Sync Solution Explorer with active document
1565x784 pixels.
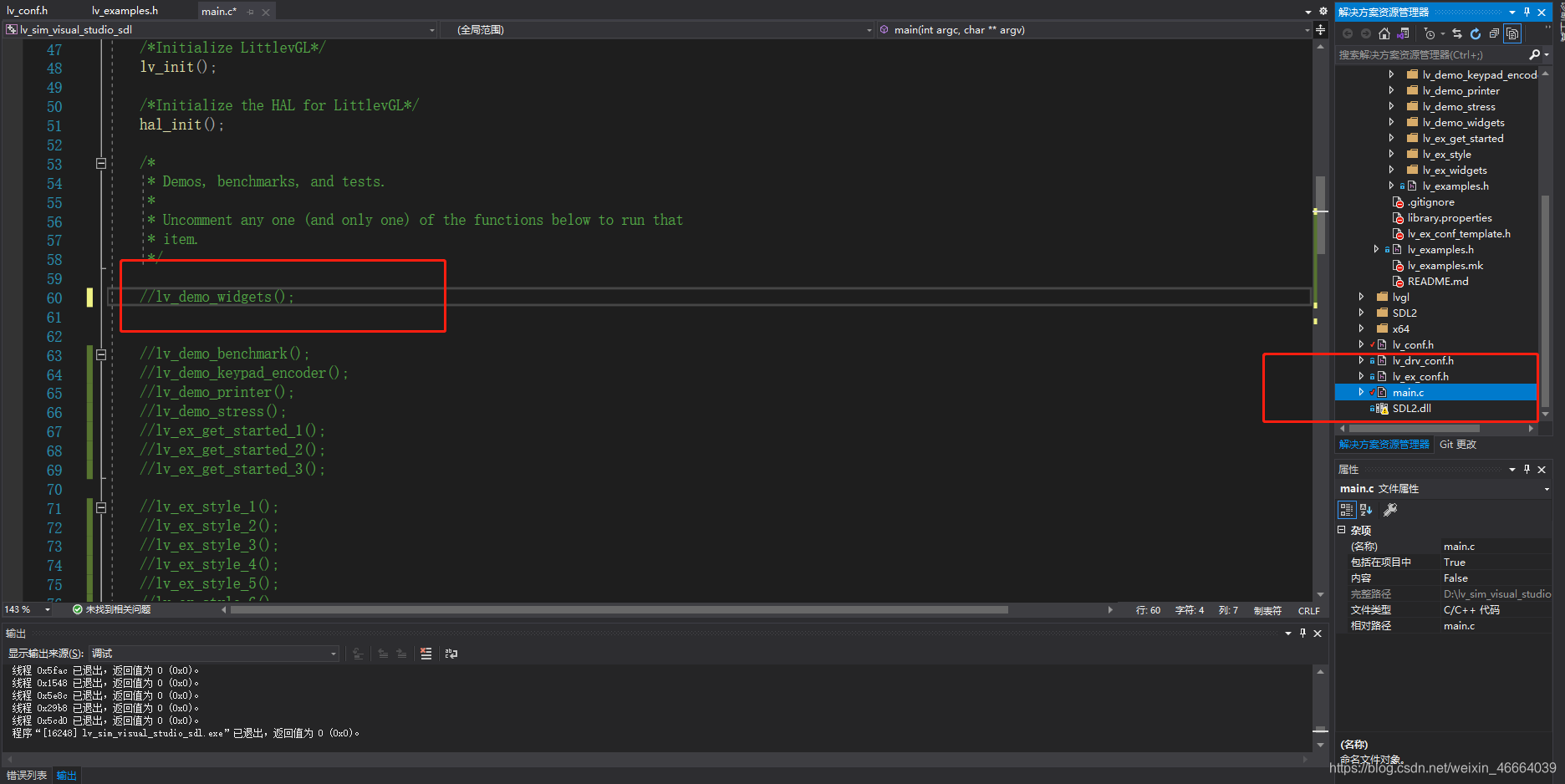pyautogui.click(x=1457, y=33)
